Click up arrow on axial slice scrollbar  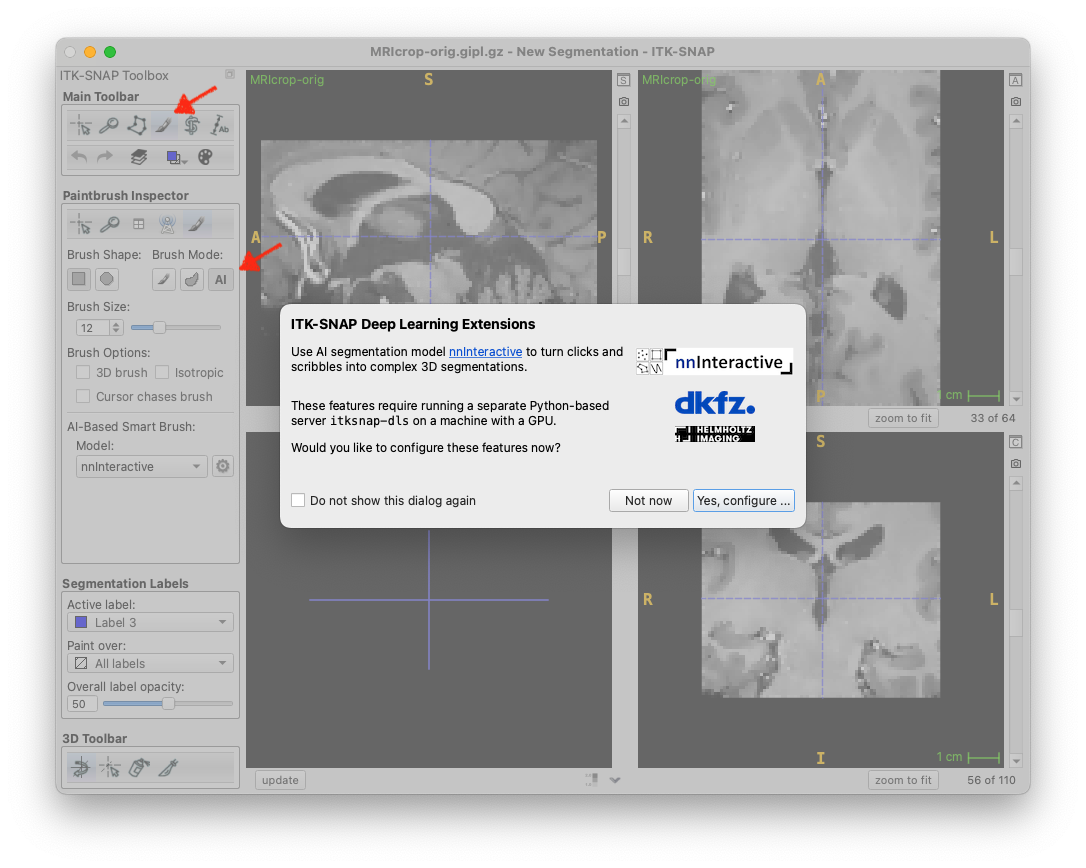(x=1016, y=122)
